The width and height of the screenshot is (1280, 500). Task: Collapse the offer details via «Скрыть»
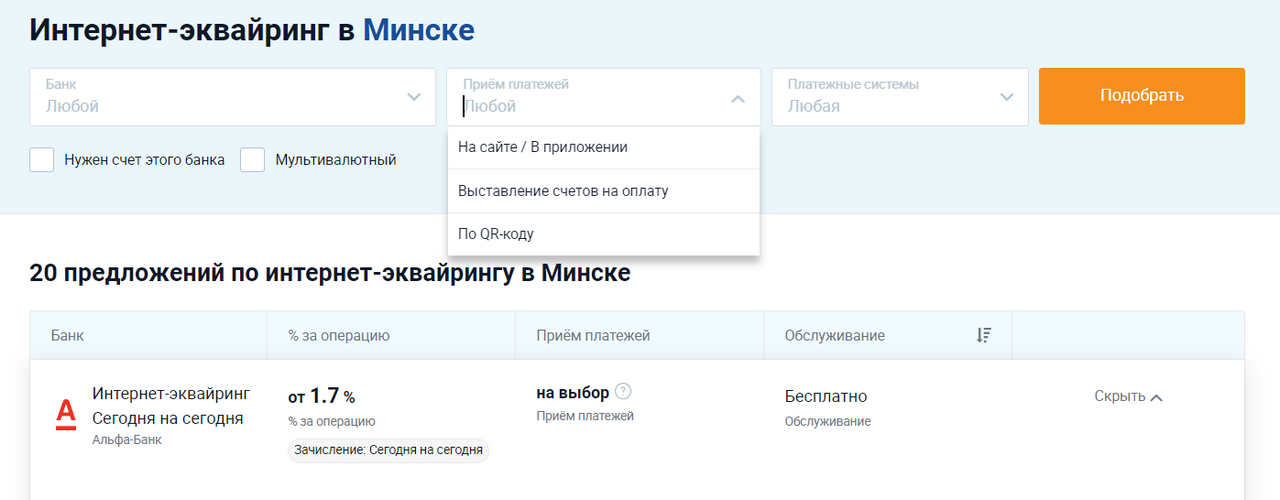tap(1128, 396)
